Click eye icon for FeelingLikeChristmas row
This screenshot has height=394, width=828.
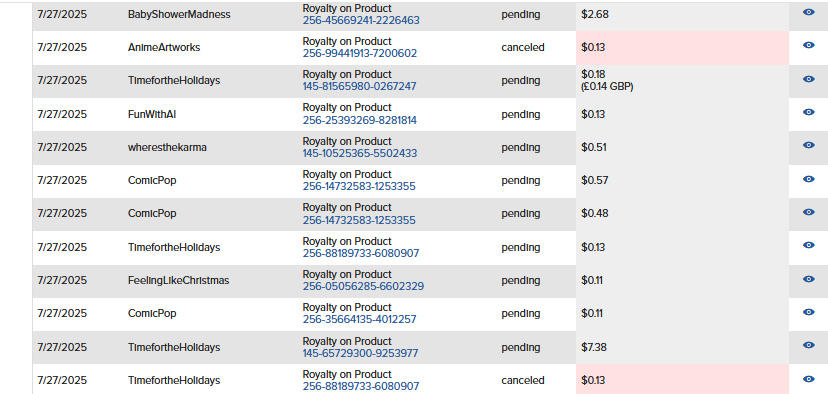(x=808, y=279)
